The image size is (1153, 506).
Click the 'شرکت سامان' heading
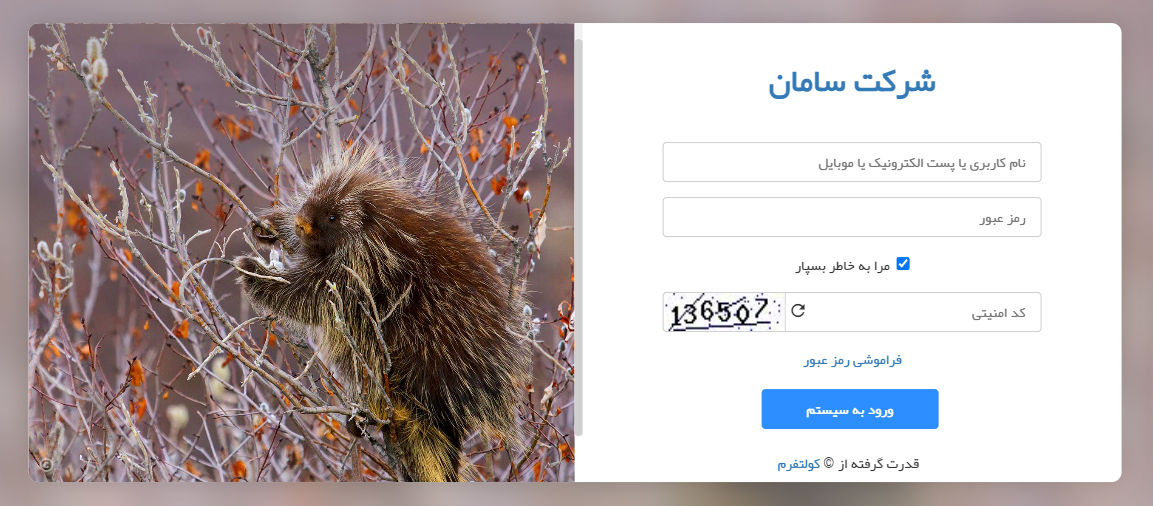852,83
